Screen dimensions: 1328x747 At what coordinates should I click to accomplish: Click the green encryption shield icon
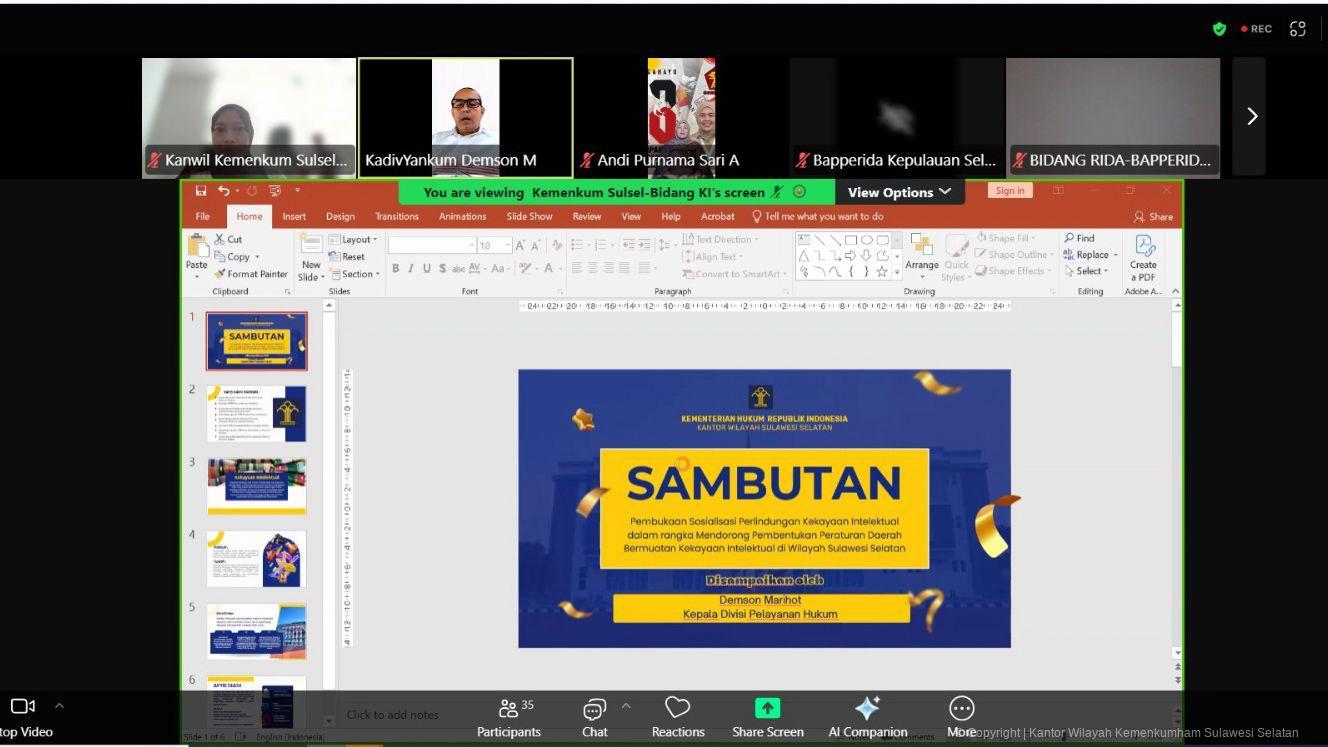click(x=1219, y=29)
